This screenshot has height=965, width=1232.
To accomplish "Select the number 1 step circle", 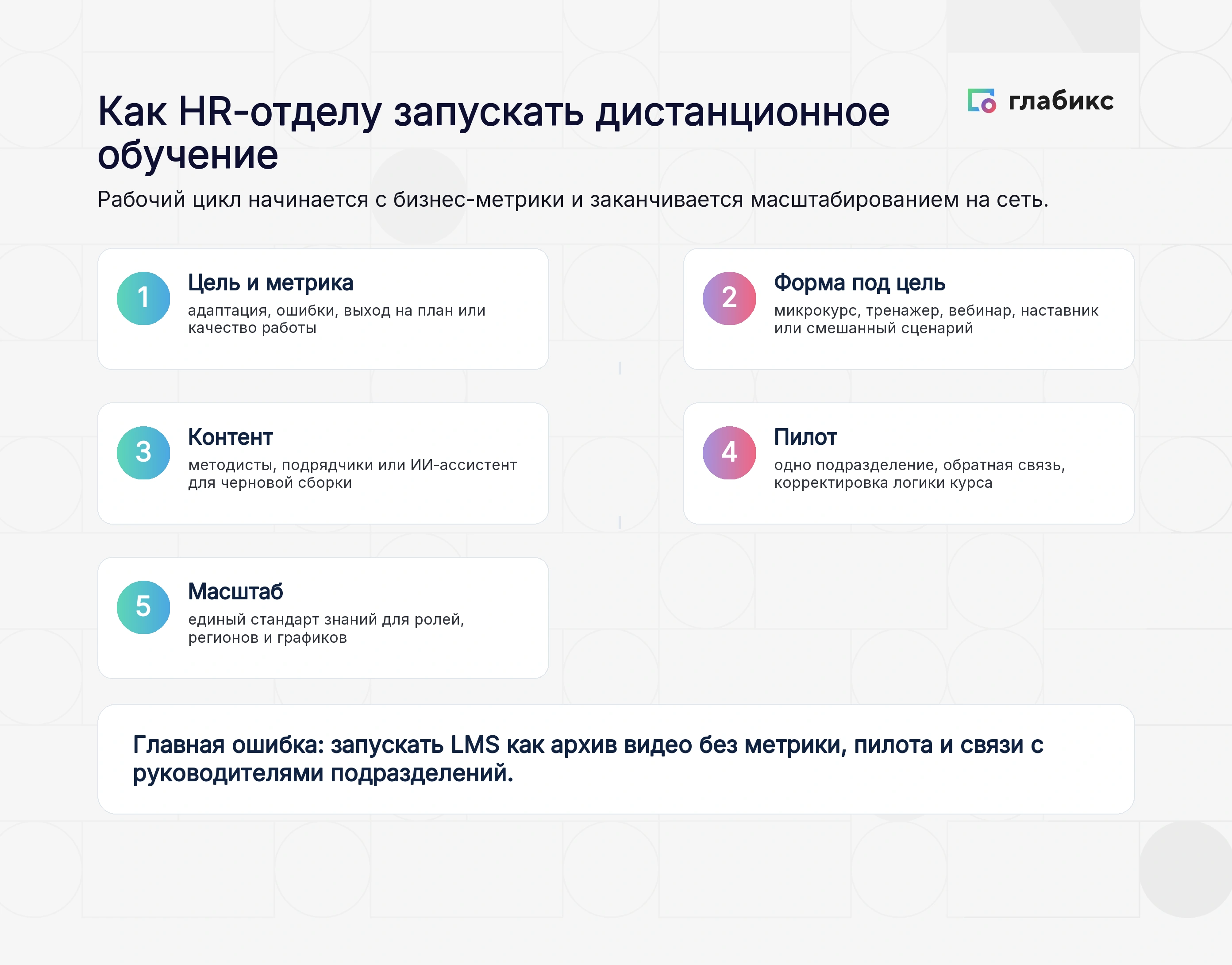I will click(143, 298).
